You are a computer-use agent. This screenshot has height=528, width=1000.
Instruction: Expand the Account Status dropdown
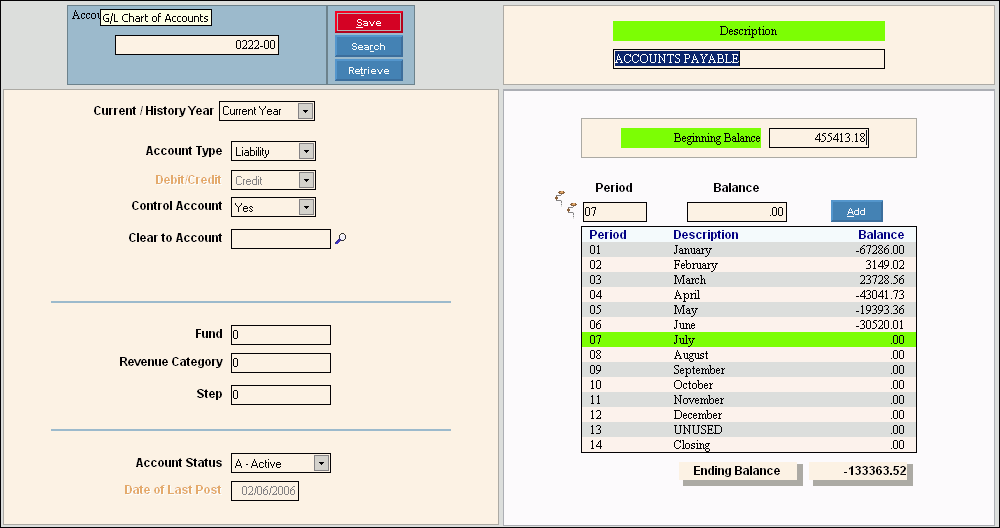click(x=320, y=464)
